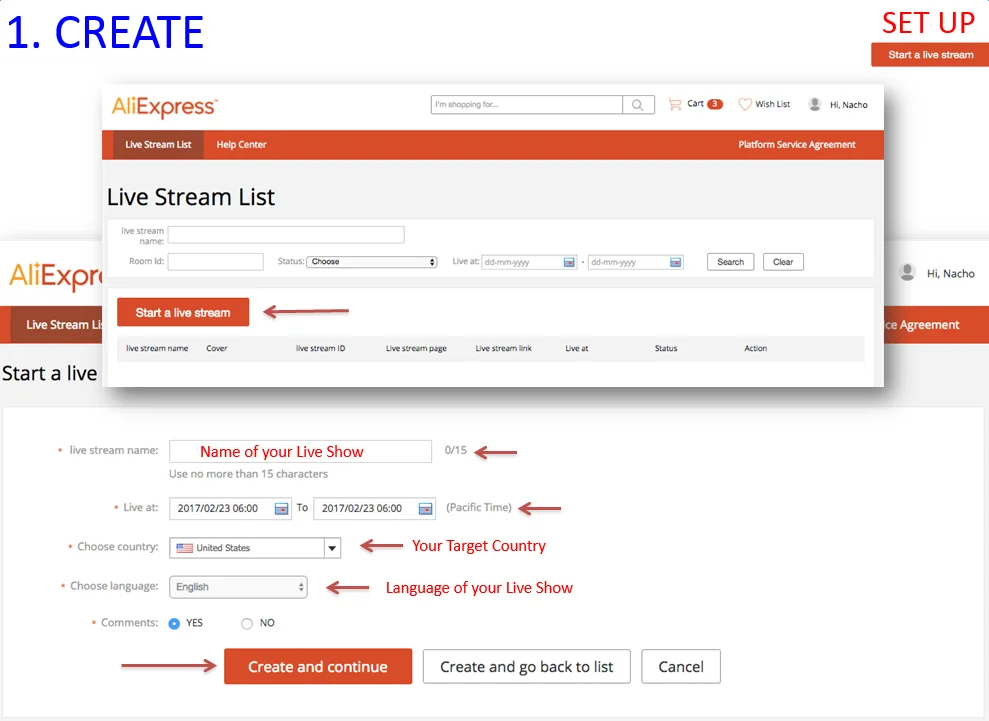989x721 pixels.
Task: Focus the I'm shopping for search box
Action: pos(527,105)
